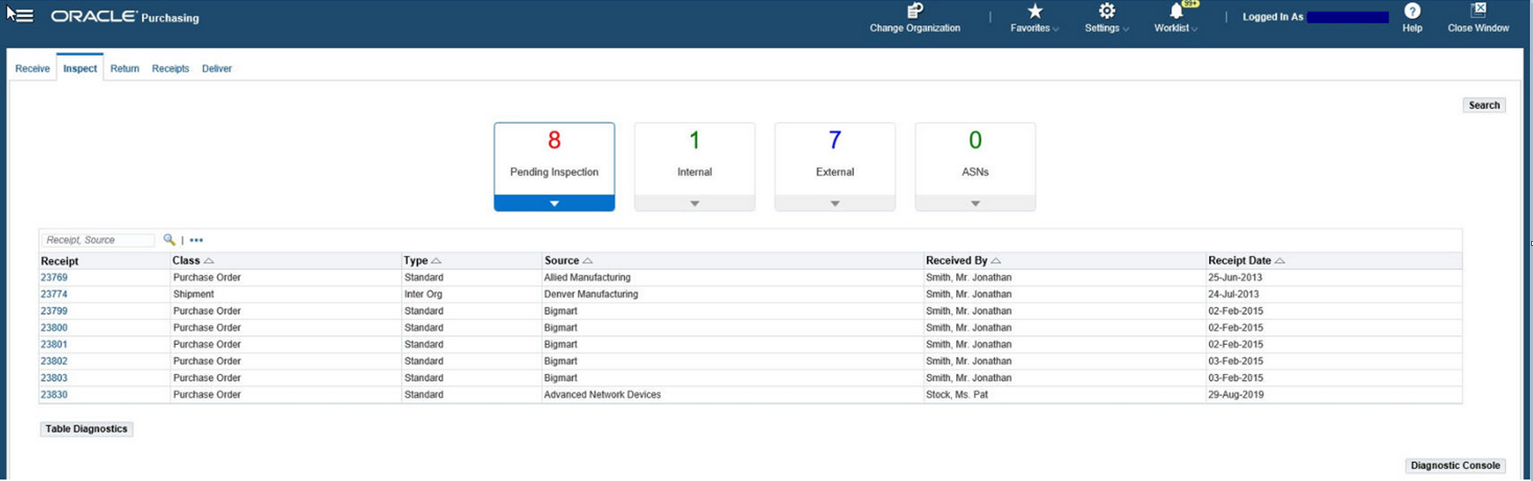The height and width of the screenshot is (481, 1533).
Task: Click the Table Diagnostics button
Action: pyautogui.click(x=86, y=429)
